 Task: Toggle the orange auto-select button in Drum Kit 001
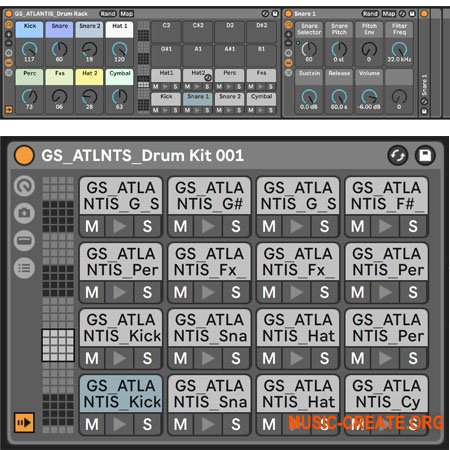24,423
